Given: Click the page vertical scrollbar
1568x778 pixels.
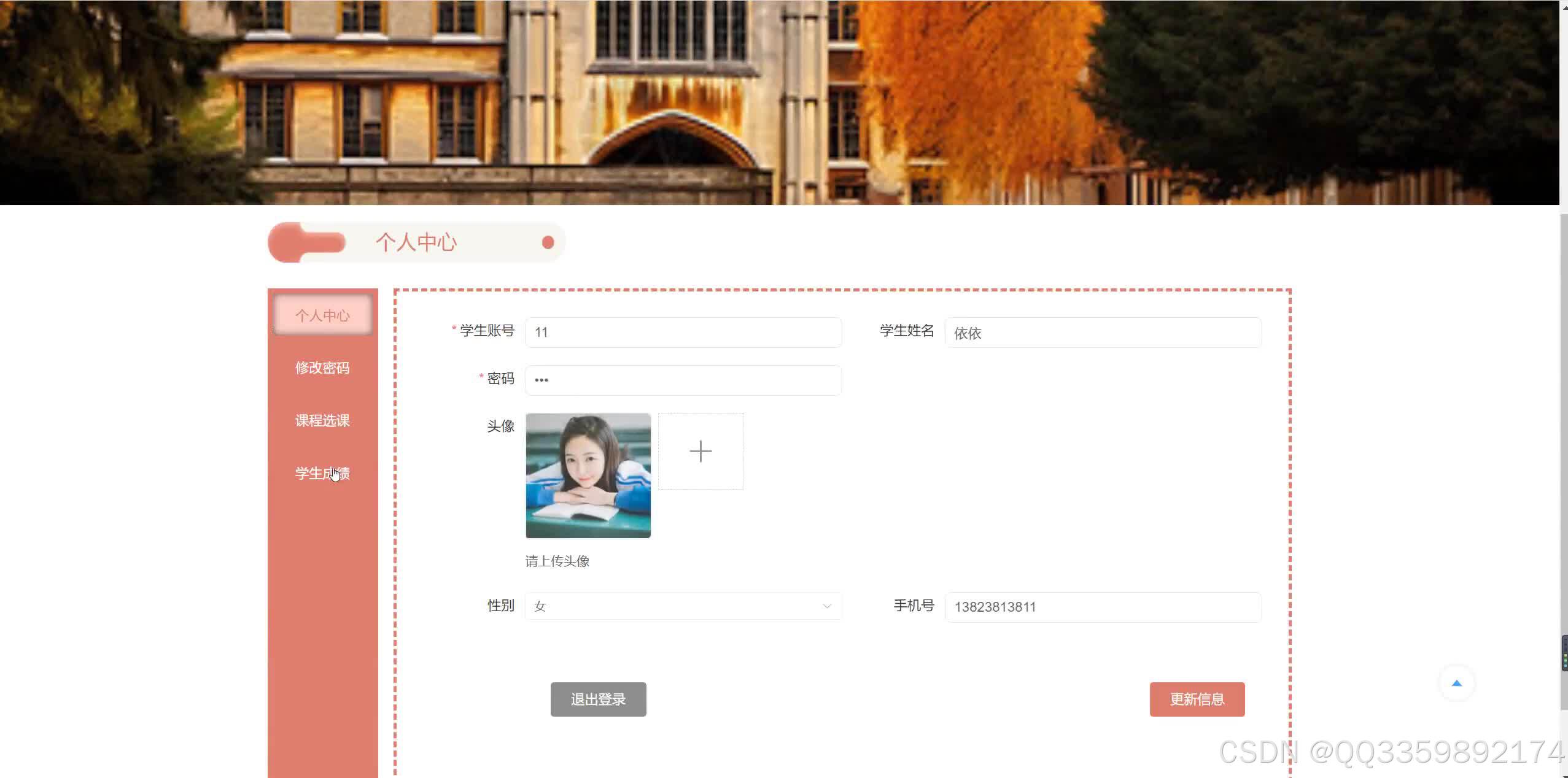Looking at the screenshot, I should [x=1563, y=429].
